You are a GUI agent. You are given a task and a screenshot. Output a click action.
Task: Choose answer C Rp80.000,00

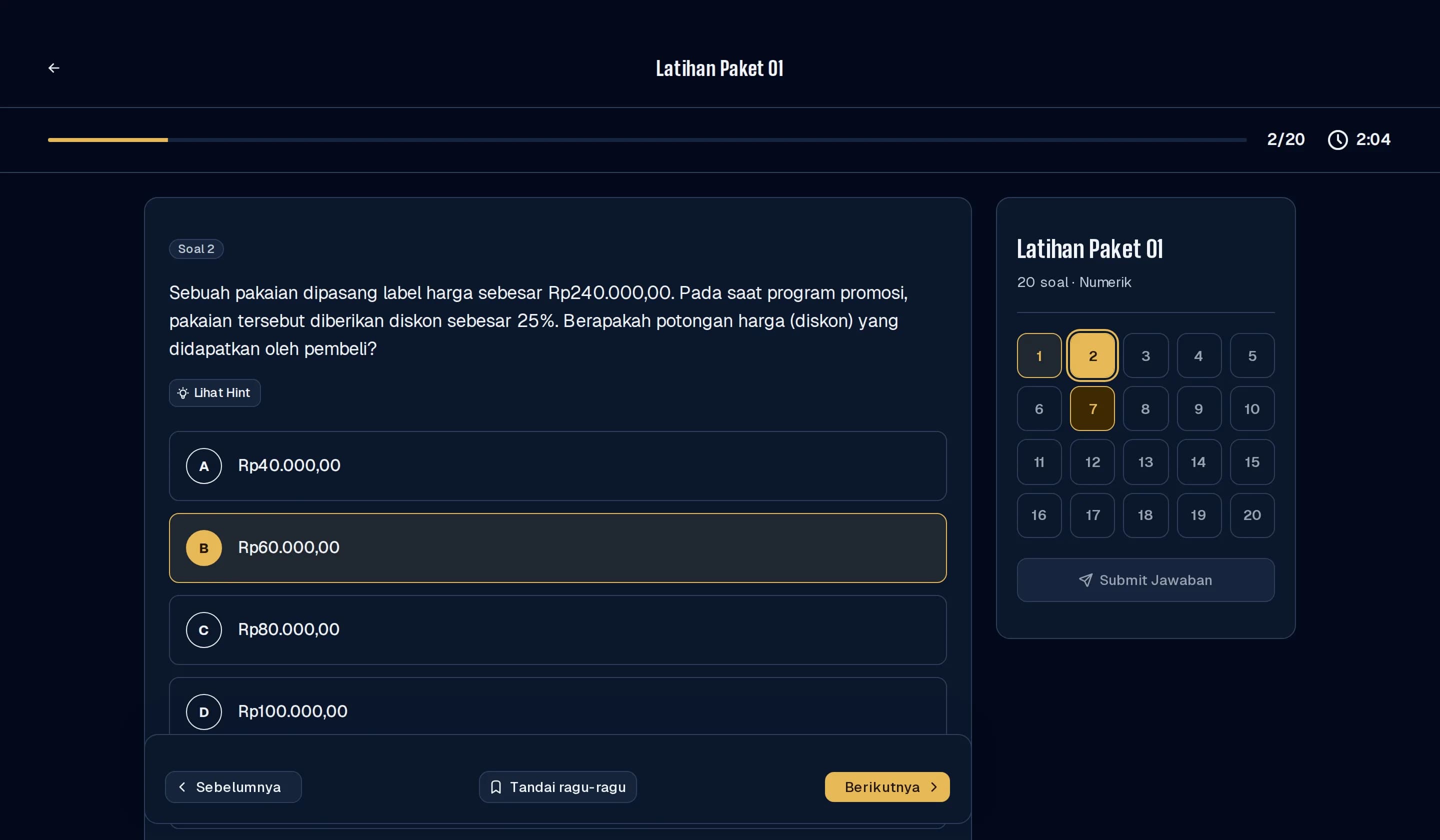click(557, 629)
